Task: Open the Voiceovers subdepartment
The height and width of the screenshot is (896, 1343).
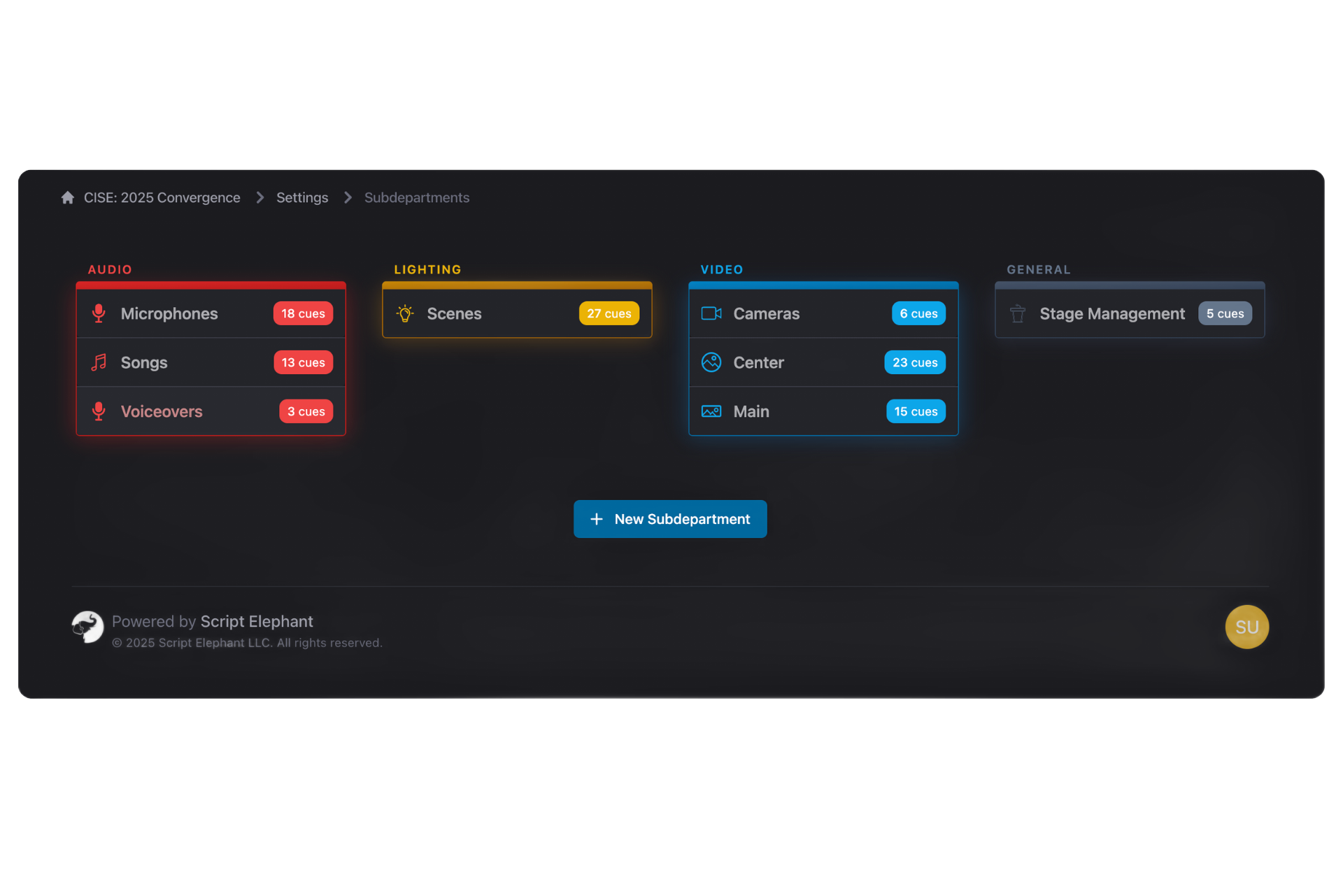Action: (x=211, y=411)
